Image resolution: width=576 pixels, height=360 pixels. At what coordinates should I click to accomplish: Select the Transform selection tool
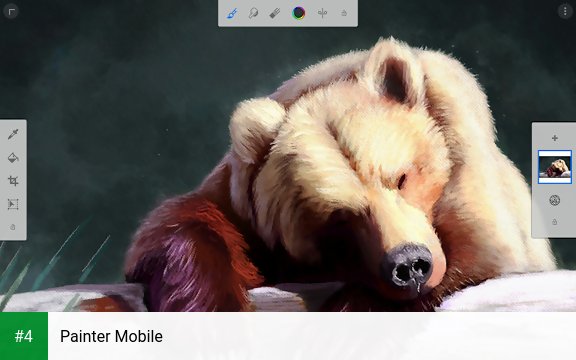(13, 204)
